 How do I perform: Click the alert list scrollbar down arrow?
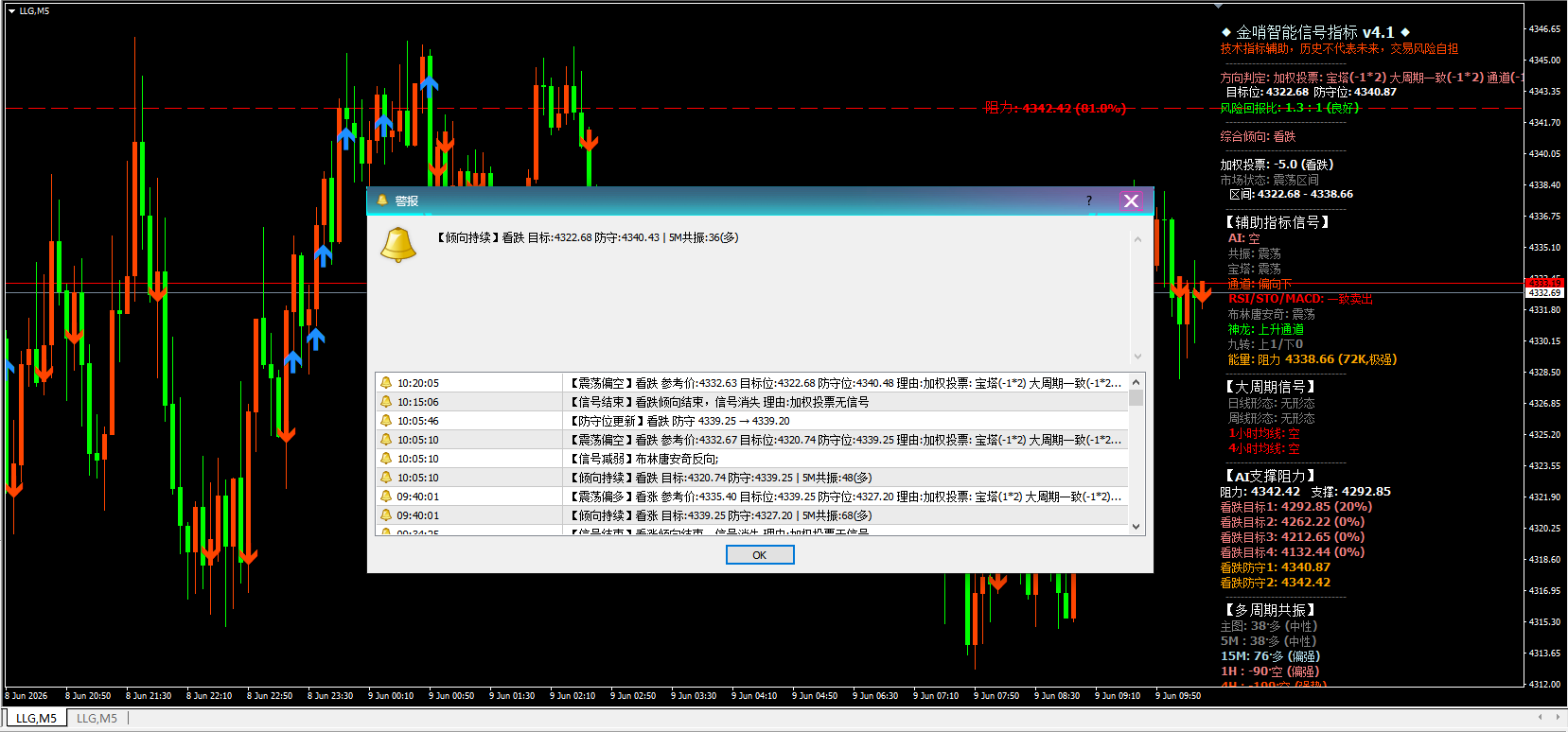coord(1136,527)
